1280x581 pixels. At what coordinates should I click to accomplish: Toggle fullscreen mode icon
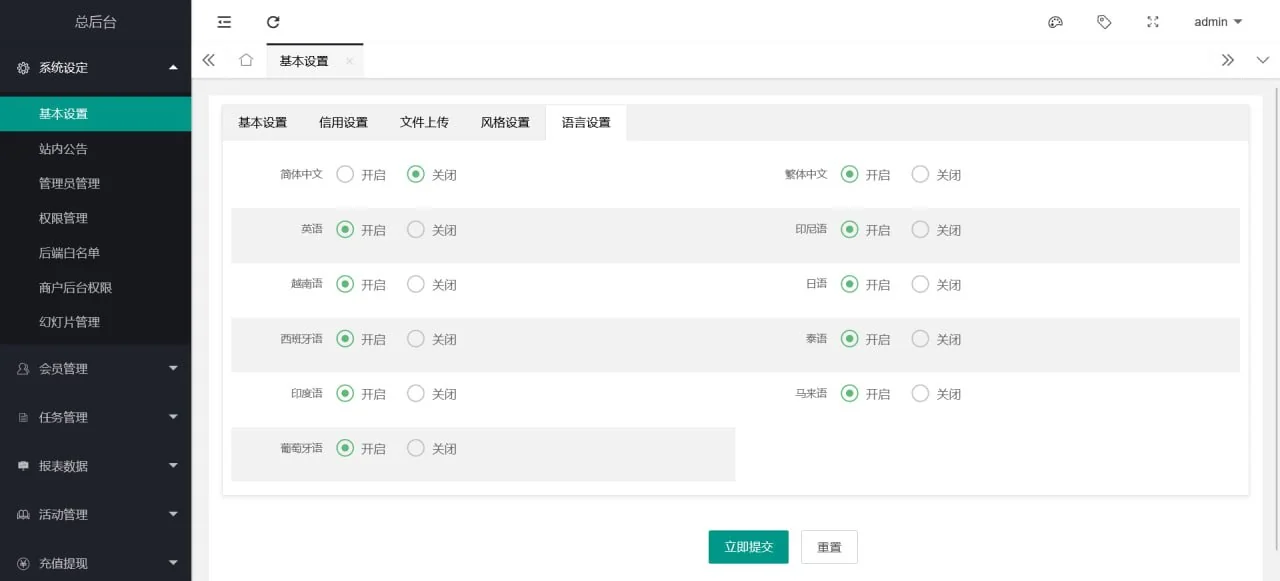1153,22
